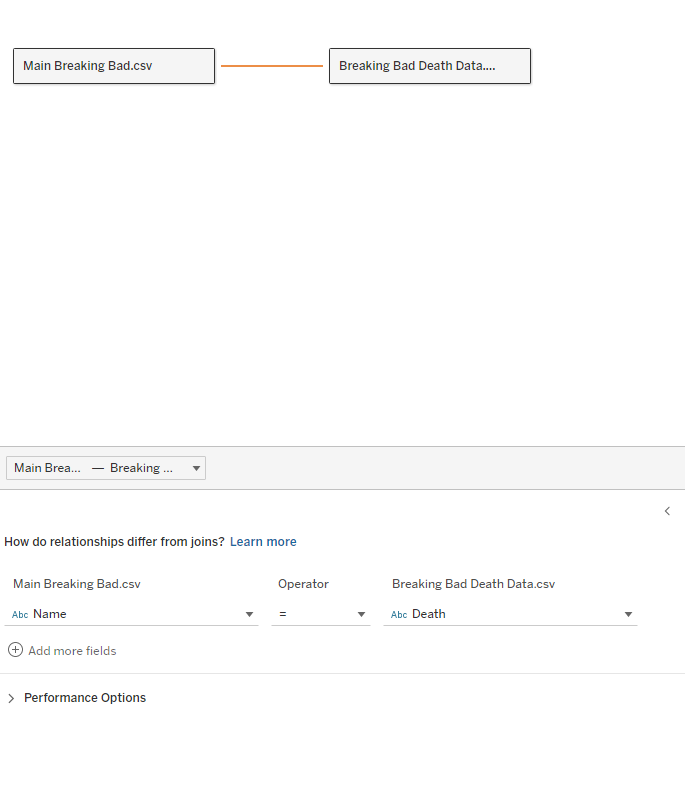
Task: Select the Breaking Bad Death Data table box
Action: [x=429, y=66]
